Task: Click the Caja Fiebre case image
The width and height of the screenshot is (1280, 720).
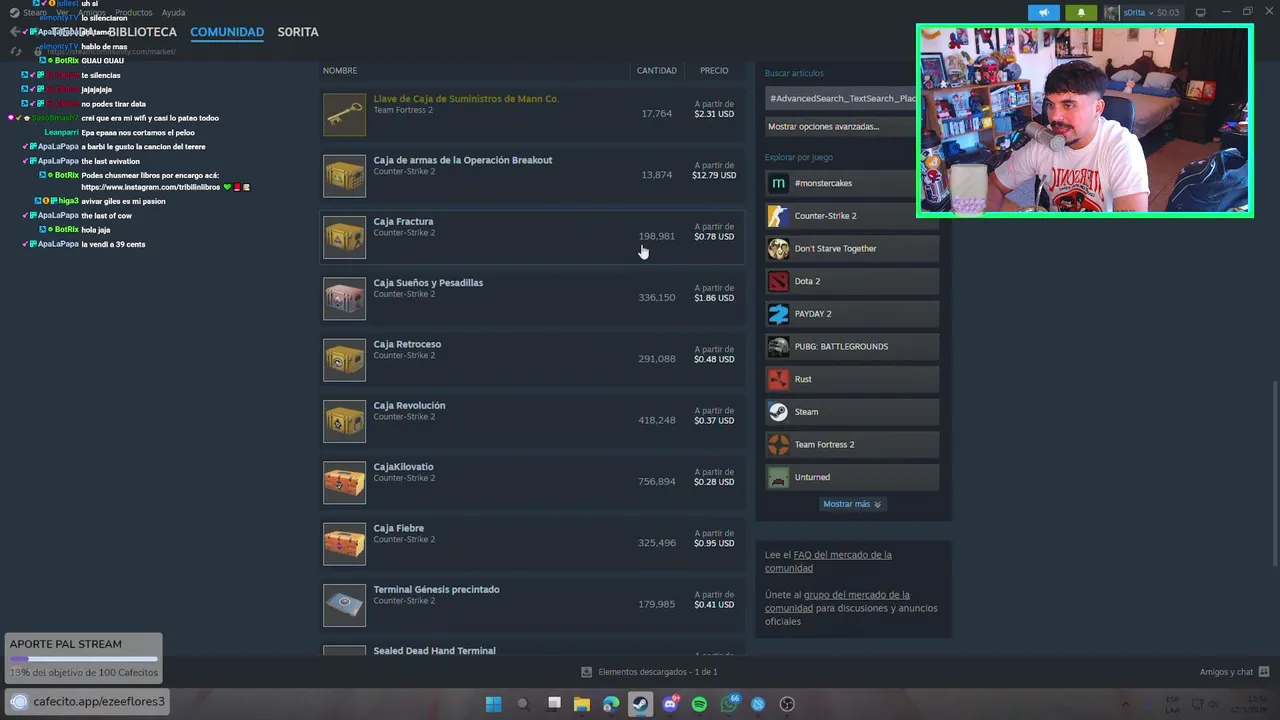Action: click(x=344, y=543)
